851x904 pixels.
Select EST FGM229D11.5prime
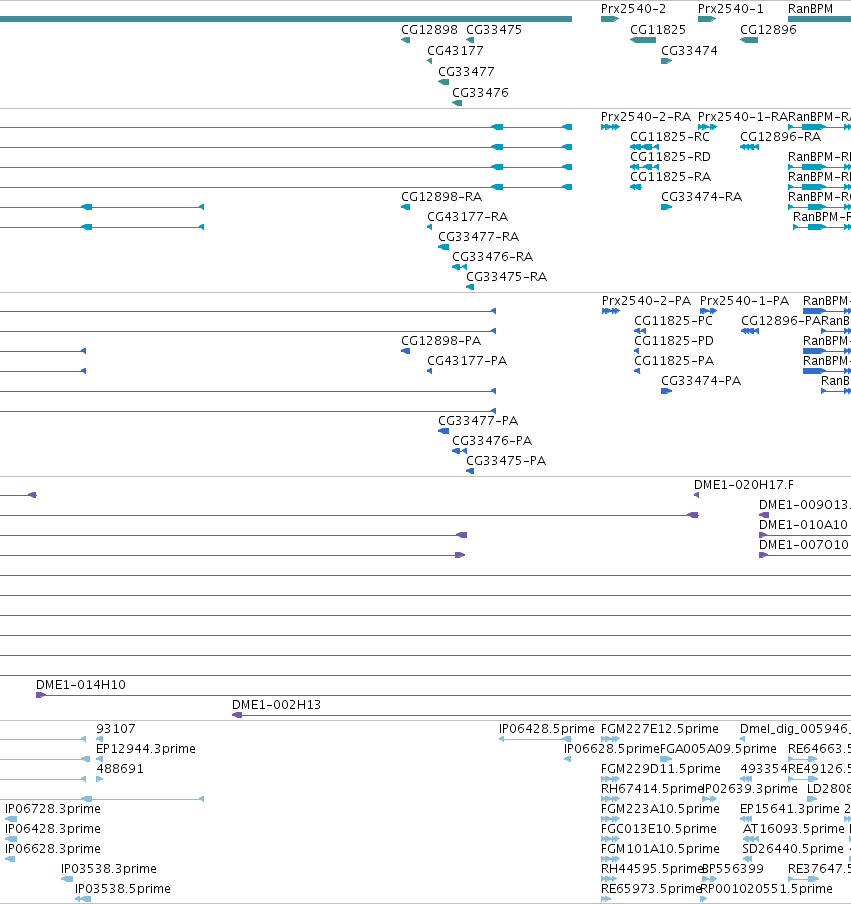tap(660, 769)
